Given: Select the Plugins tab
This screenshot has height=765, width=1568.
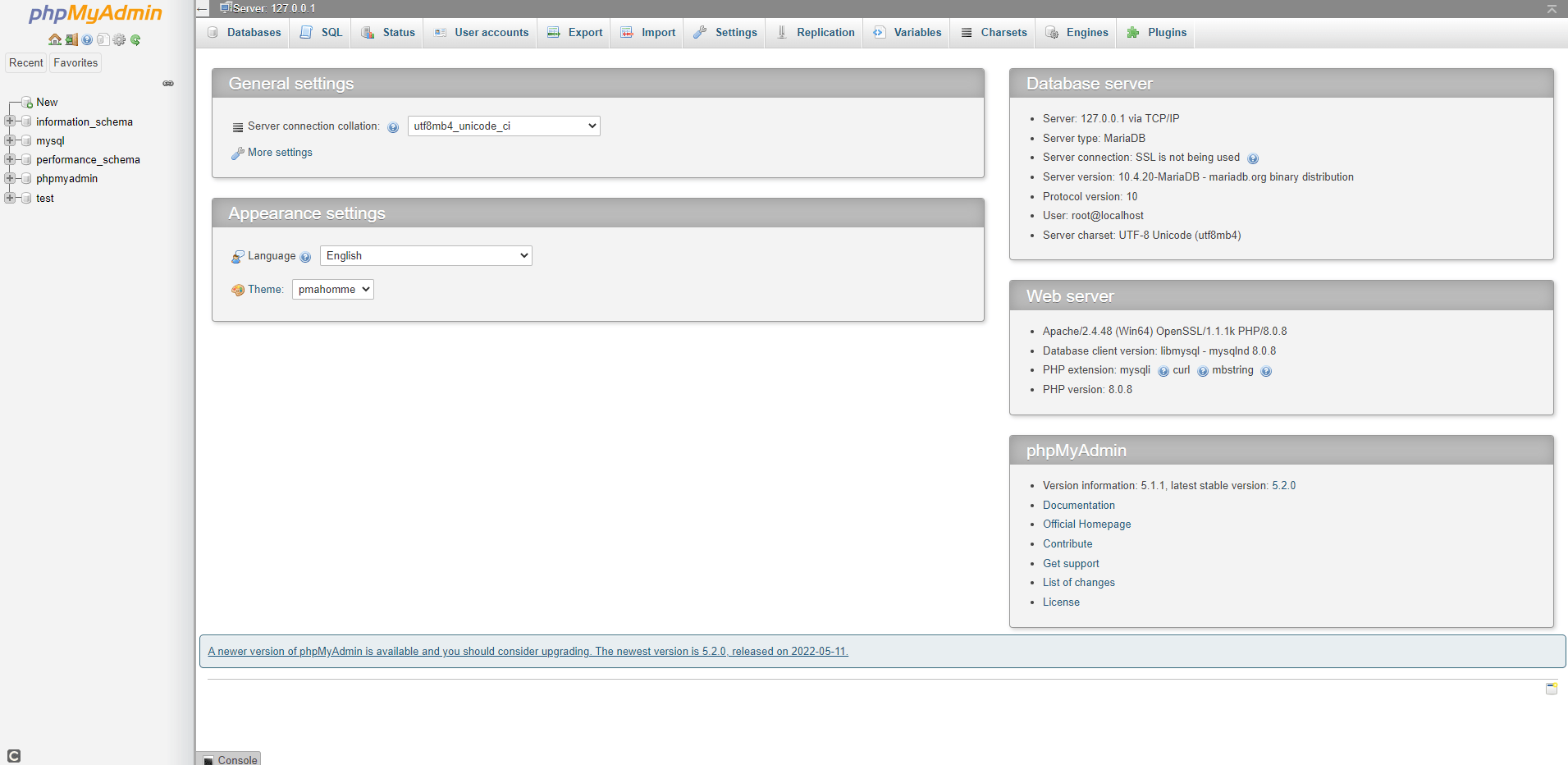Looking at the screenshot, I should click(1157, 33).
